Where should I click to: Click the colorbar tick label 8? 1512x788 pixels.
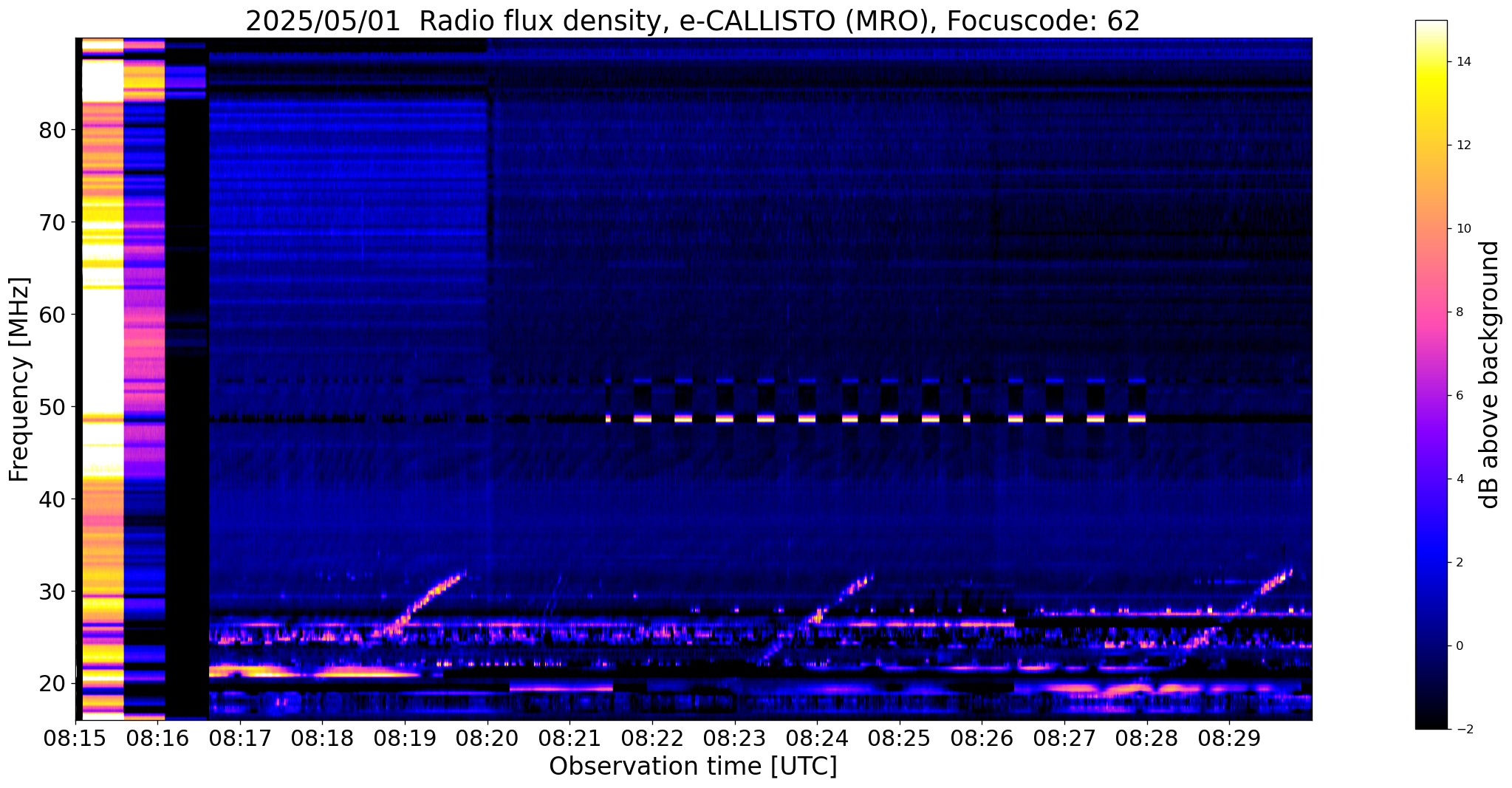(x=1460, y=312)
